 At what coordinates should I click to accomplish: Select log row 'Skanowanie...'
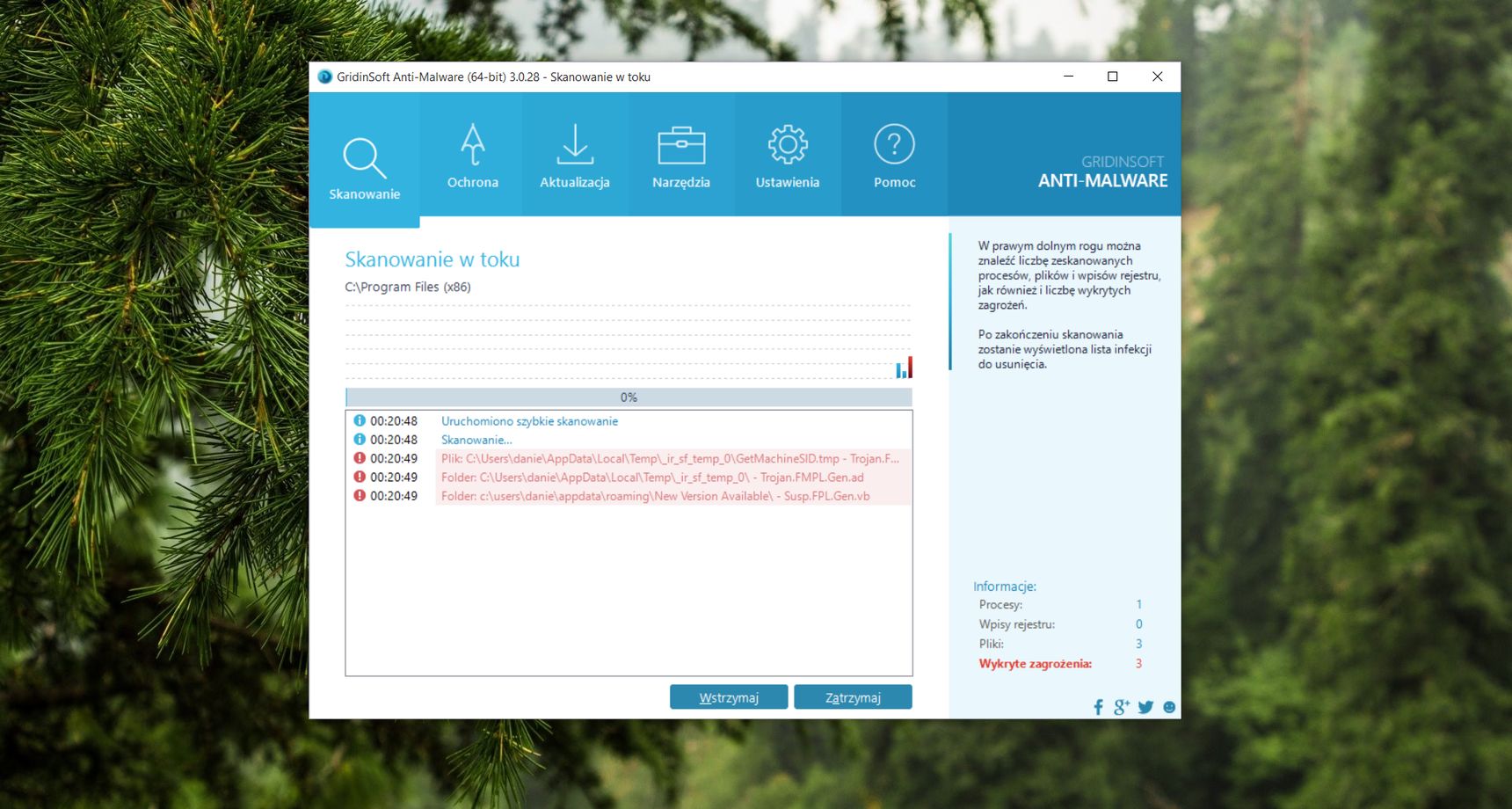tap(629, 440)
